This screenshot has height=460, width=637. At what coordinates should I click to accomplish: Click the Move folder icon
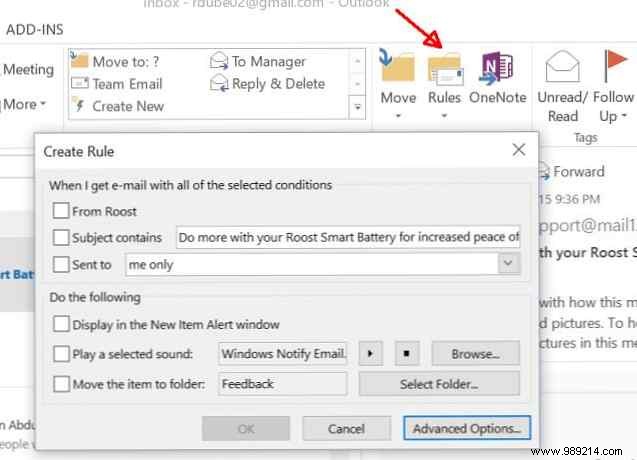tap(397, 67)
